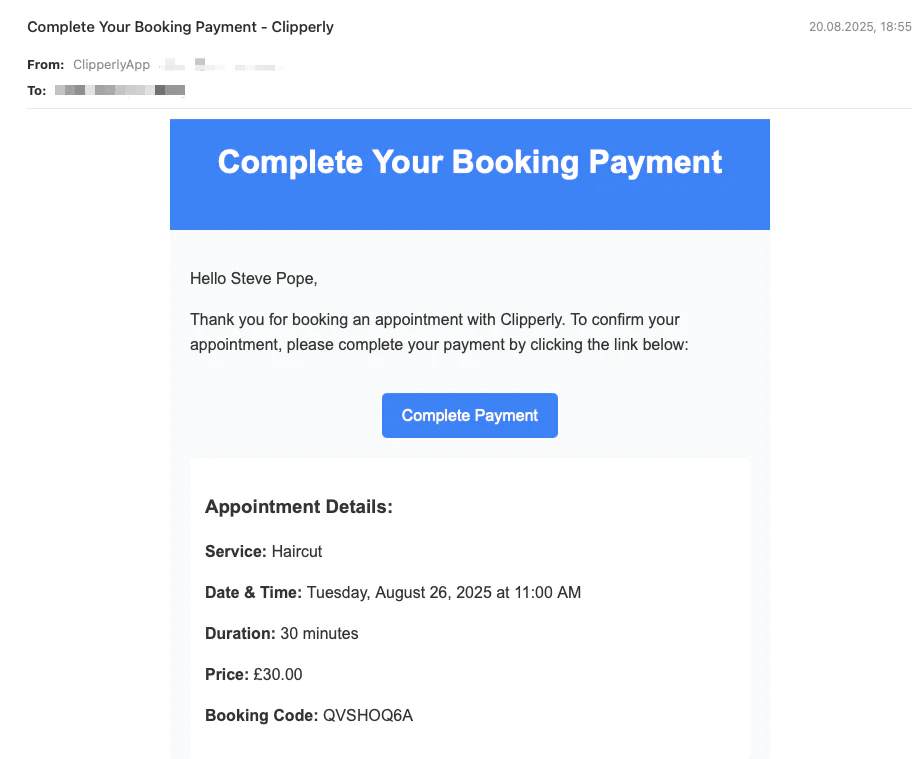Screen dimensions: 923x759
Task: Click the thank-you paragraph text
Action: (x=435, y=332)
